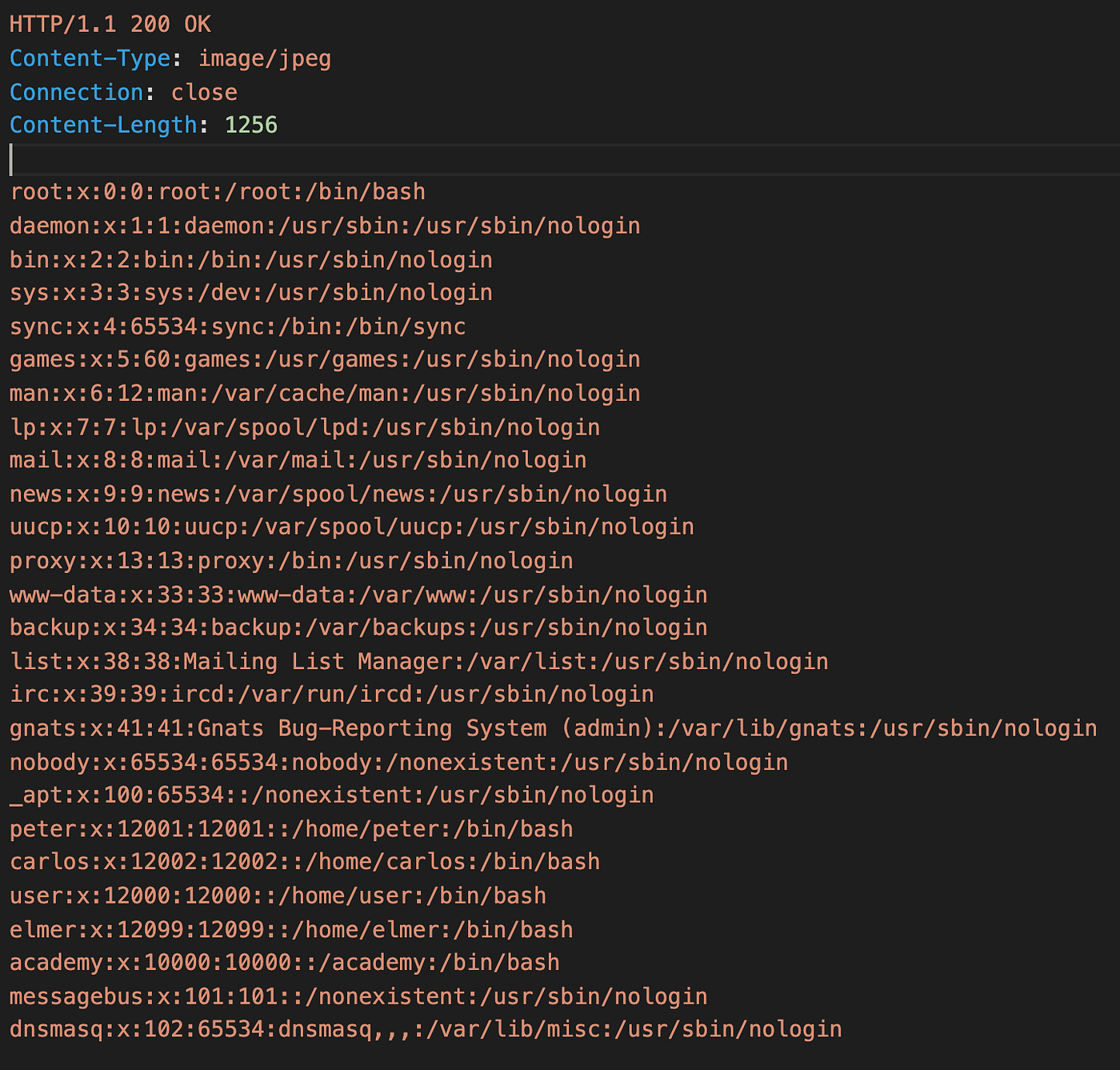Click the _apt:x:100 line
Image resolution: width=1120 pixels, height=1070 pixels.
click(x=332, y=796)
